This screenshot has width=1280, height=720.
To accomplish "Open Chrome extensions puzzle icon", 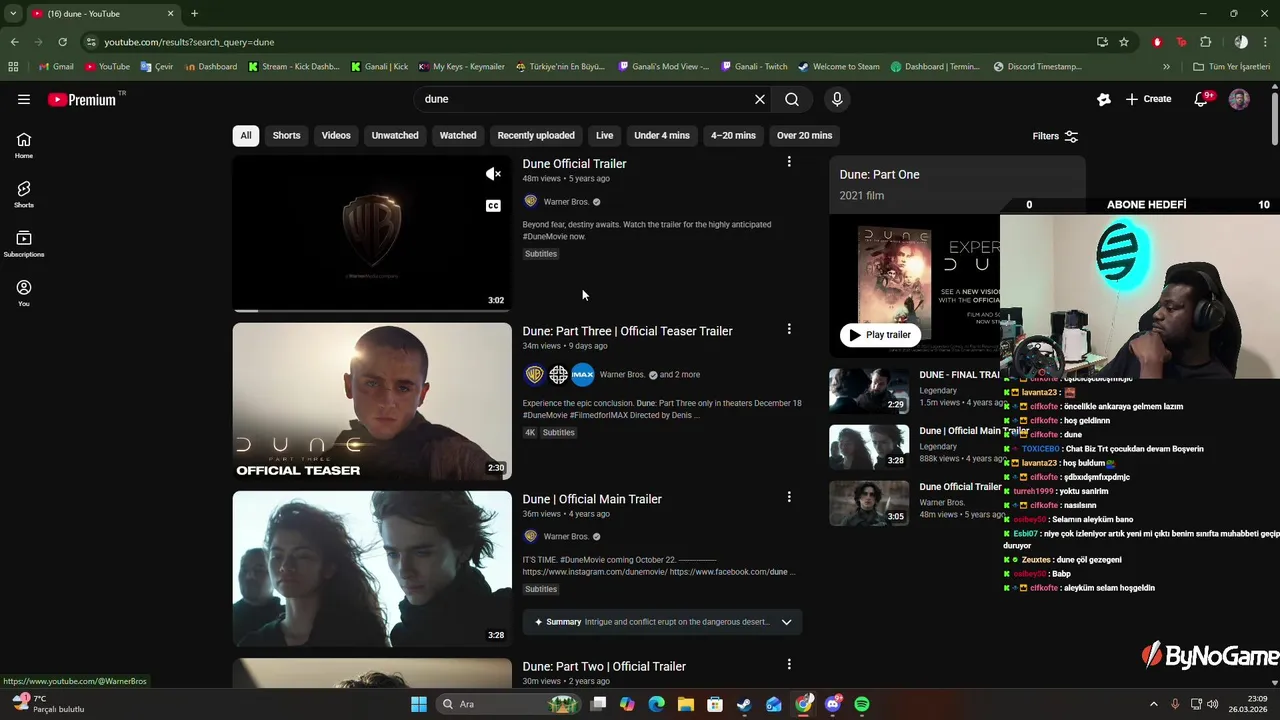I will tap(1205, 42).
